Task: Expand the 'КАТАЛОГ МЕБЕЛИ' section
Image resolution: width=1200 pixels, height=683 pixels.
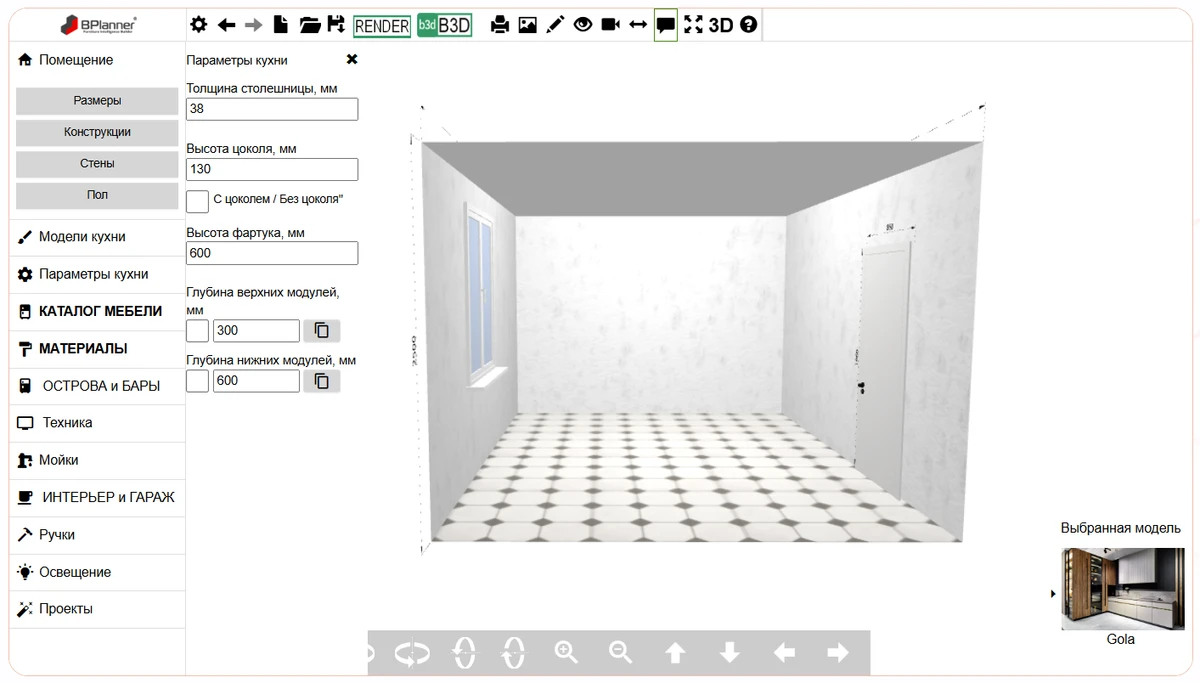Action: [99, 312]
